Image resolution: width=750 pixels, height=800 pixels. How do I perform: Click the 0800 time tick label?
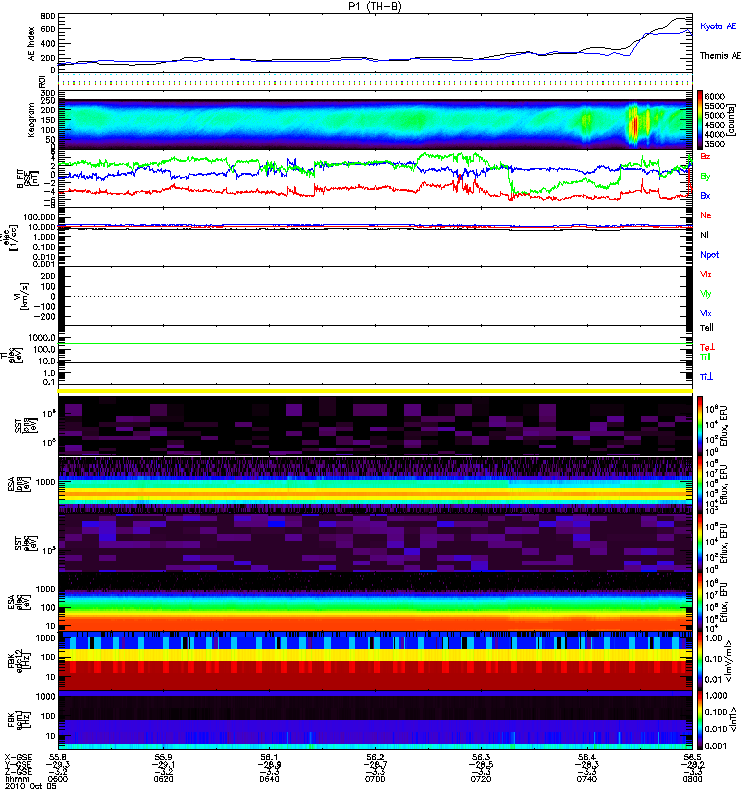tap(692, 779)
